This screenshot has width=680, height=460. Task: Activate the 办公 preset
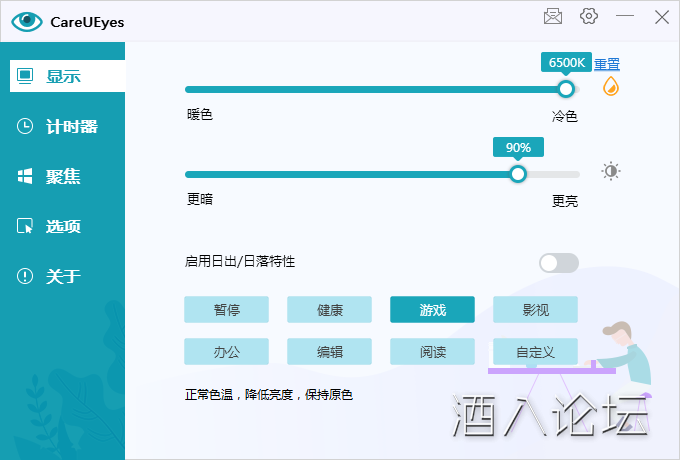[x=226, y=351]
